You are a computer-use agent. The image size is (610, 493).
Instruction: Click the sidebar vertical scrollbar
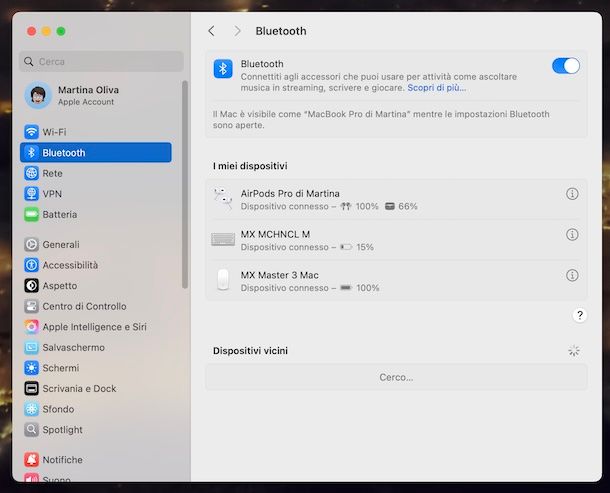click(185, 184)
